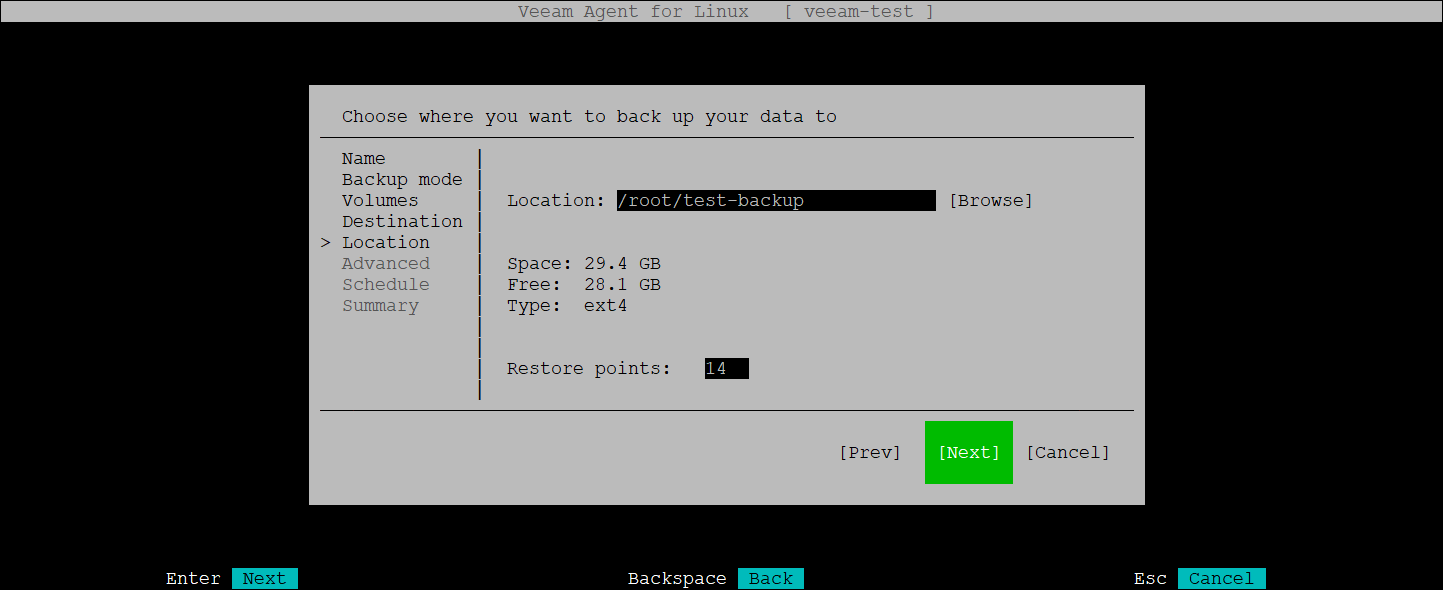
Task: Click the "Free: 28.1 GB" text
Action: tap(584, 284)
